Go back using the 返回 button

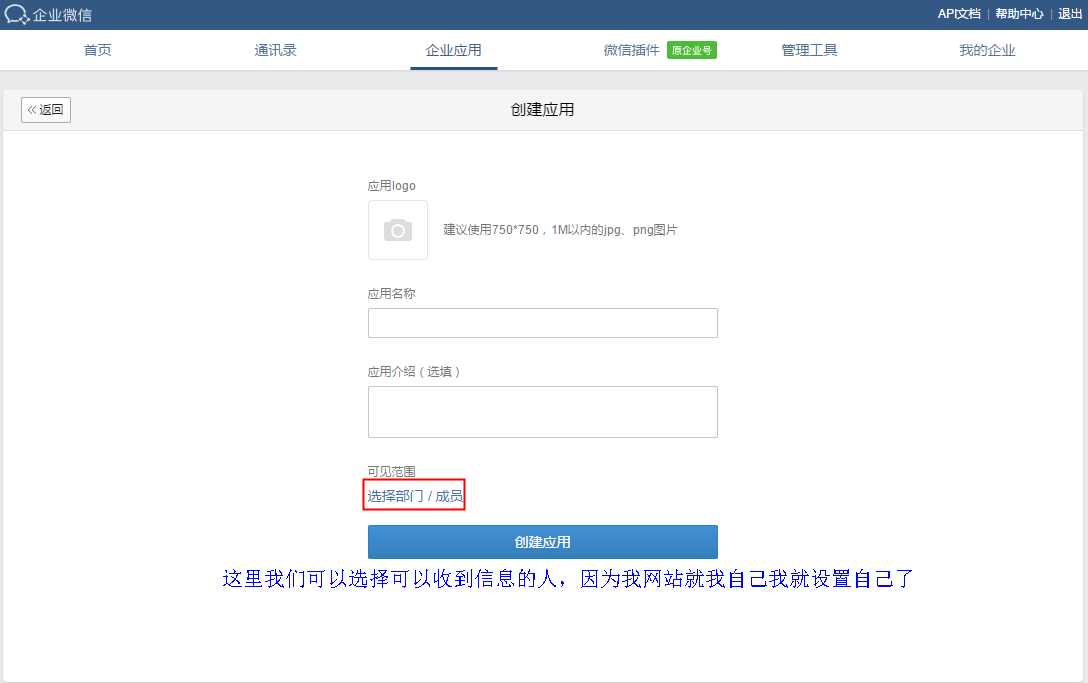coord(46,110)
